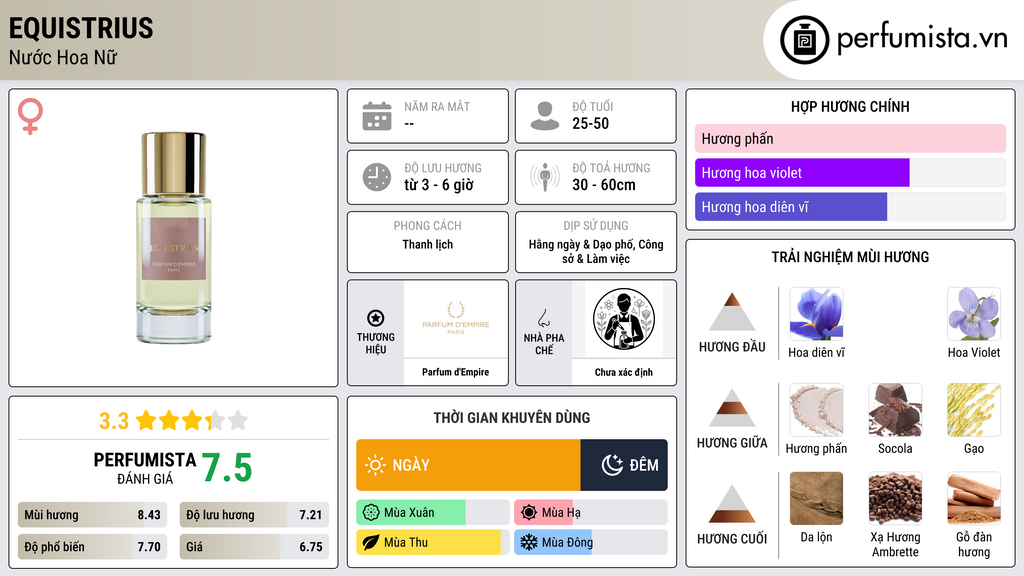Click the perfumista.vn perfume bottle logo icon
Image resolution: width=1024 pixels, height=576 pixels.
tap(804, 40)
